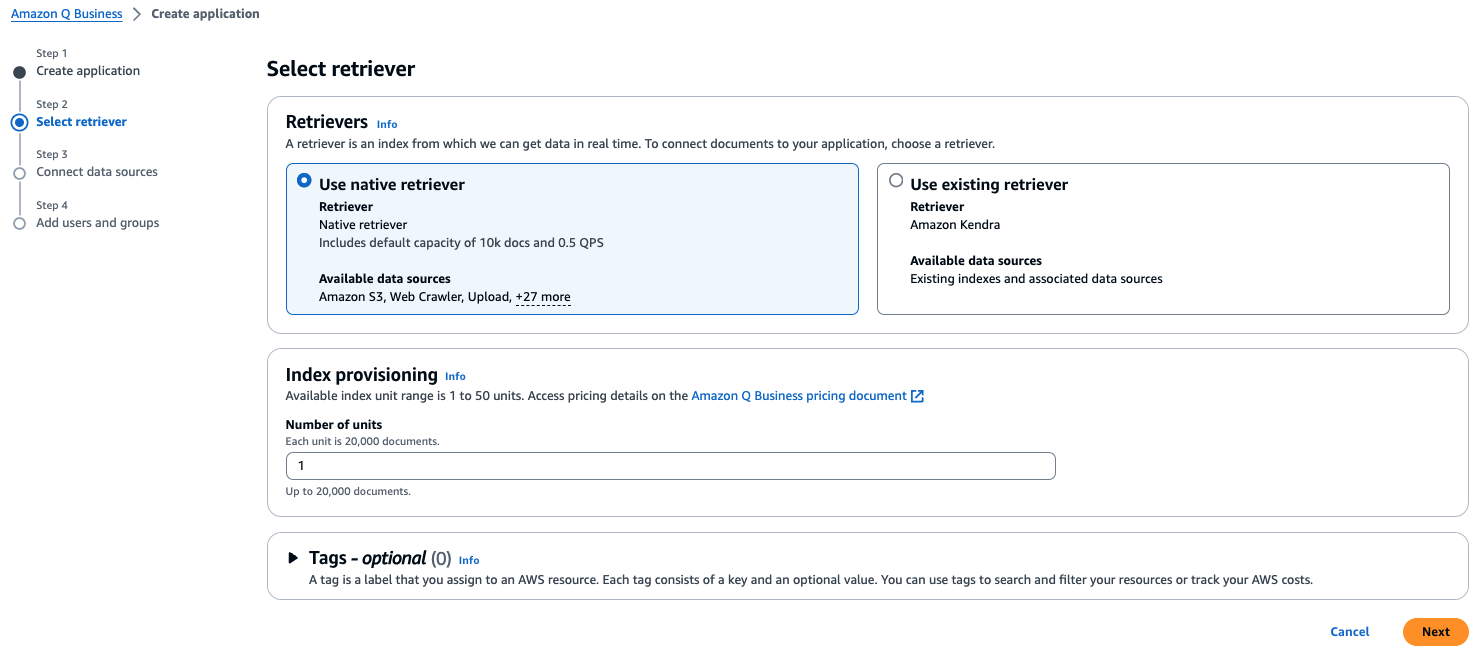Select the Use existing retriever radio button

[896, 181]
